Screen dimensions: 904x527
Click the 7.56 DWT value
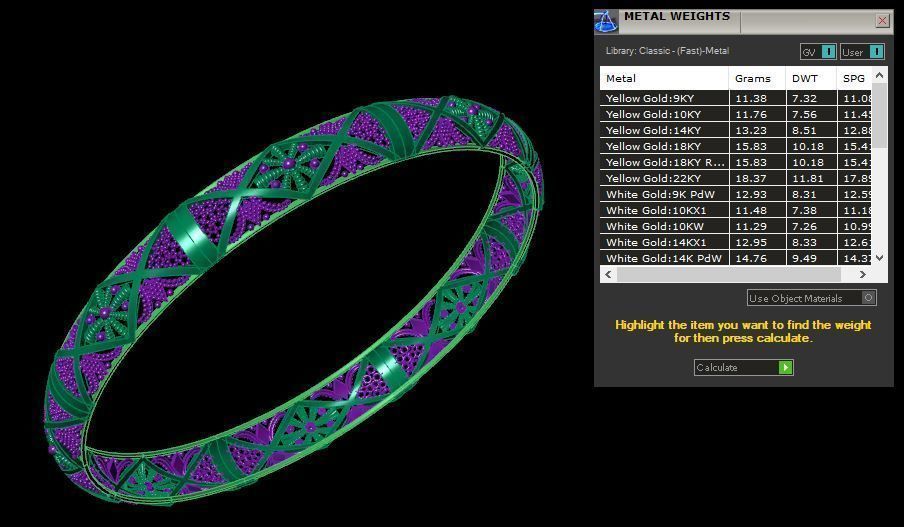(804, 115)
